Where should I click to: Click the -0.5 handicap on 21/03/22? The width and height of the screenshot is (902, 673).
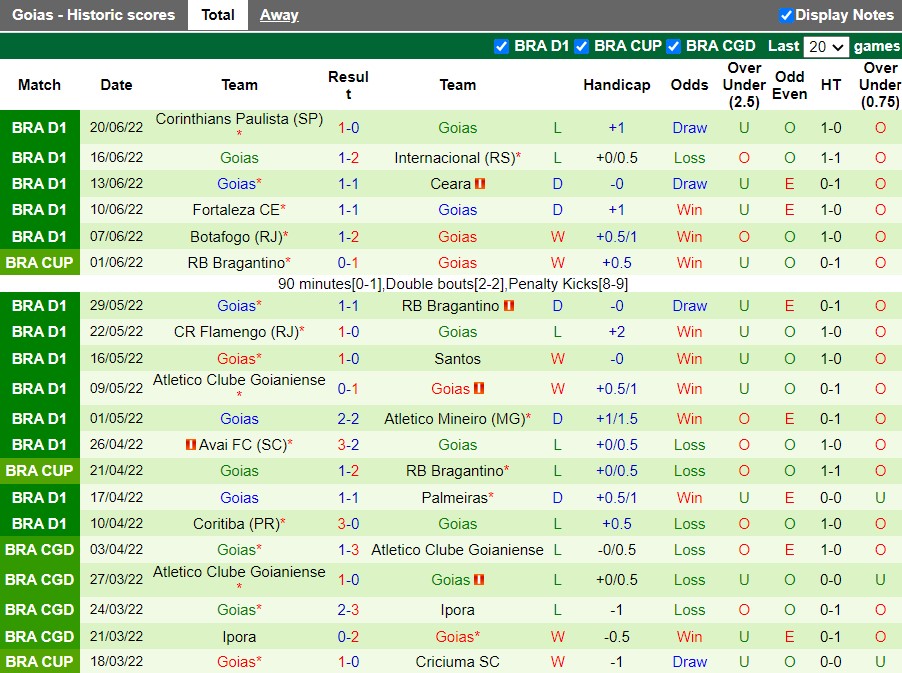(x=617, y=637)
